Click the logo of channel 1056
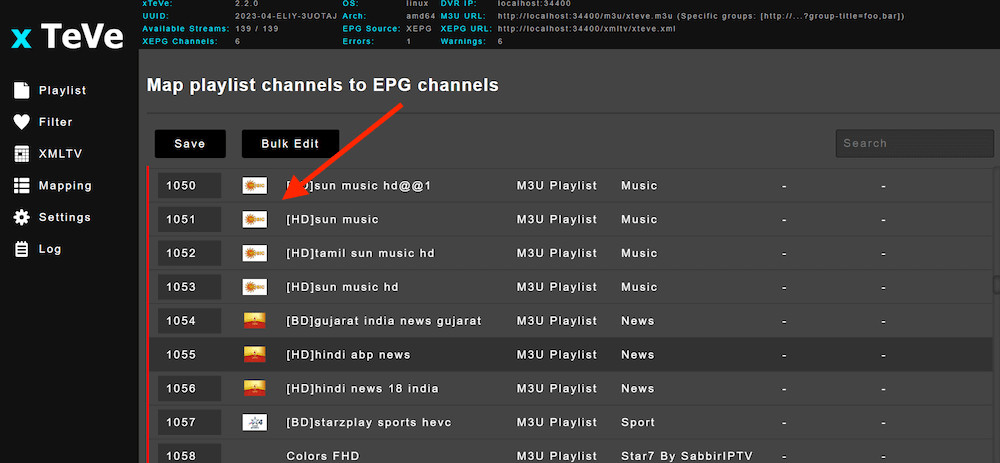1000x463 pixels. [x=254, y=388]
